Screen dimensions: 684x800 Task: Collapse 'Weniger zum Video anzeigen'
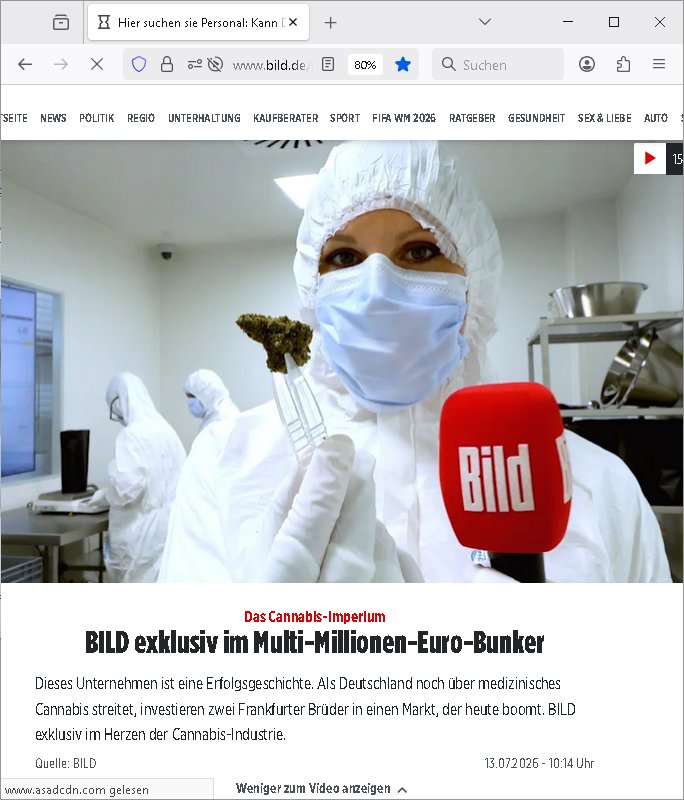(x=321, y=789)
